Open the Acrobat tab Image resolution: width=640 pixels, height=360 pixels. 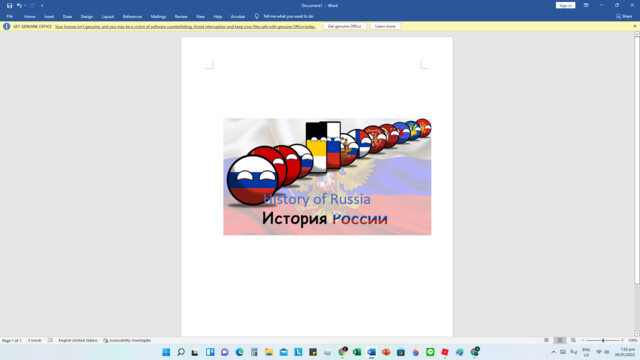point(238,16)
